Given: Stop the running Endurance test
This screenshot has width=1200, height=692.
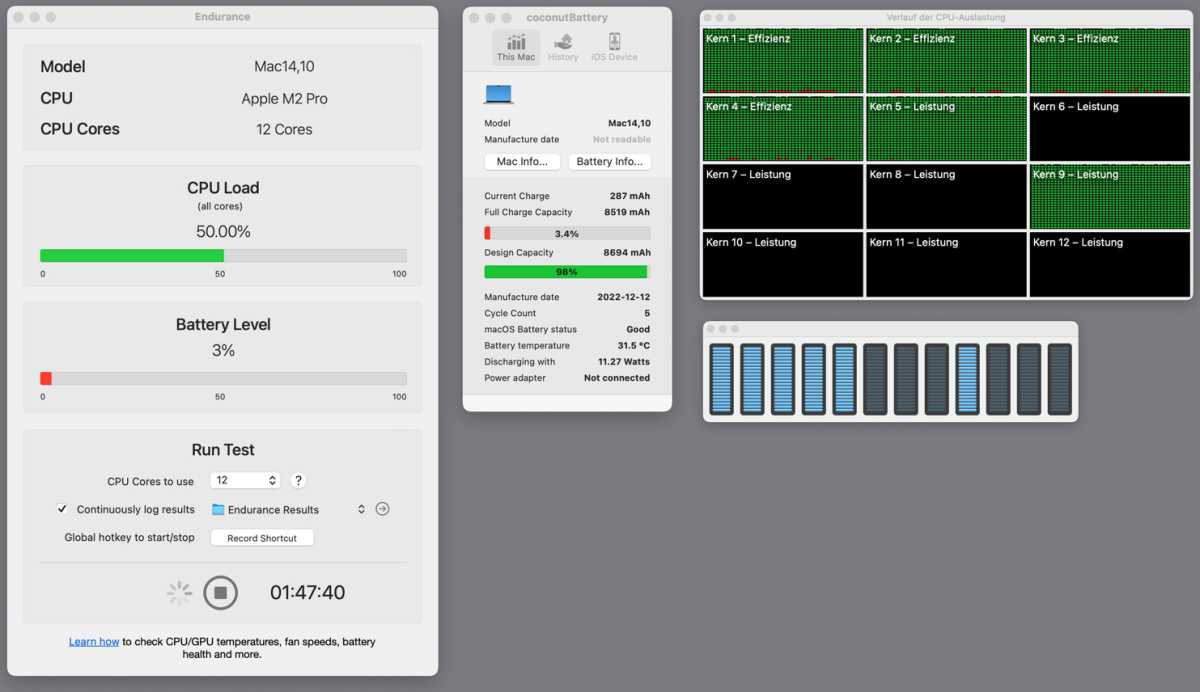Looking at the screenshot, I should (x=220, y=593).
